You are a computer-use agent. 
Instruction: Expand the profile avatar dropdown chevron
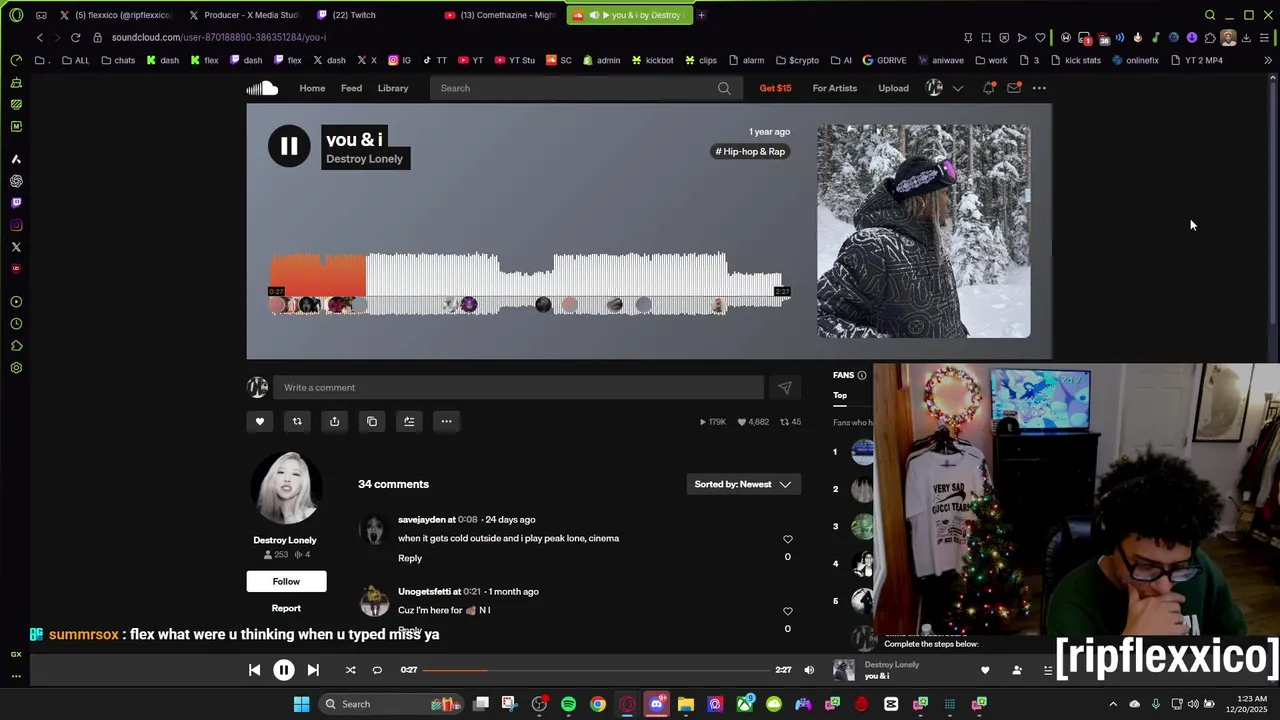[x=957, y=88]
